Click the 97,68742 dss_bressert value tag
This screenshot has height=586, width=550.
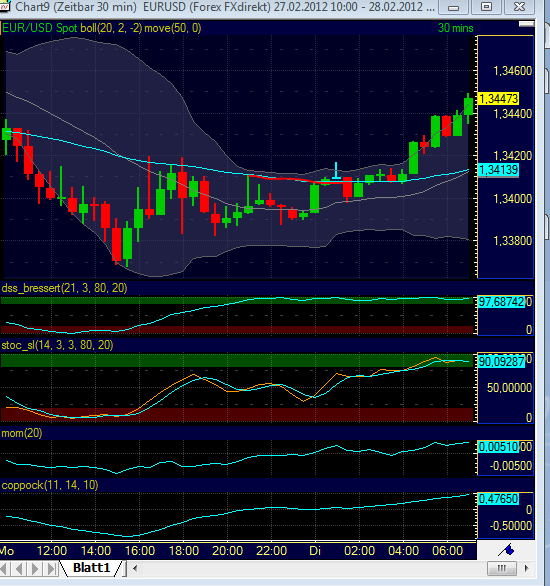(502, 302)
